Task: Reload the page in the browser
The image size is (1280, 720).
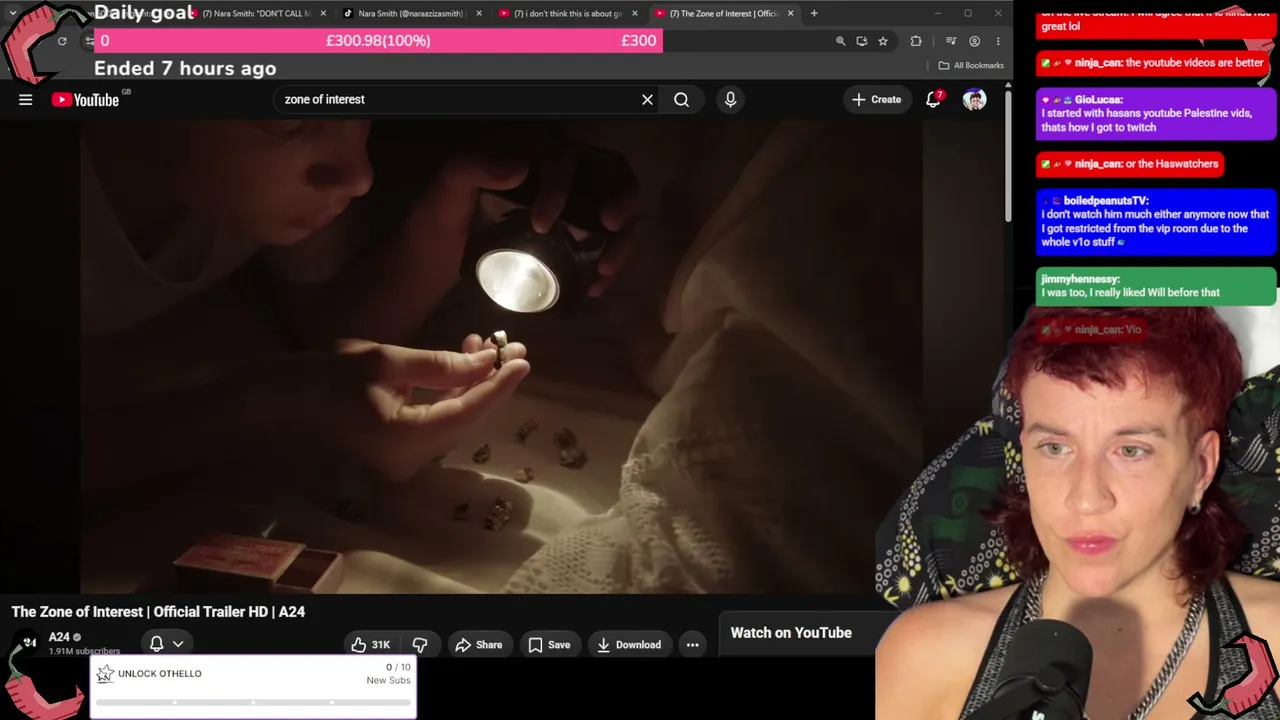Action: click(x=62, y=41)
